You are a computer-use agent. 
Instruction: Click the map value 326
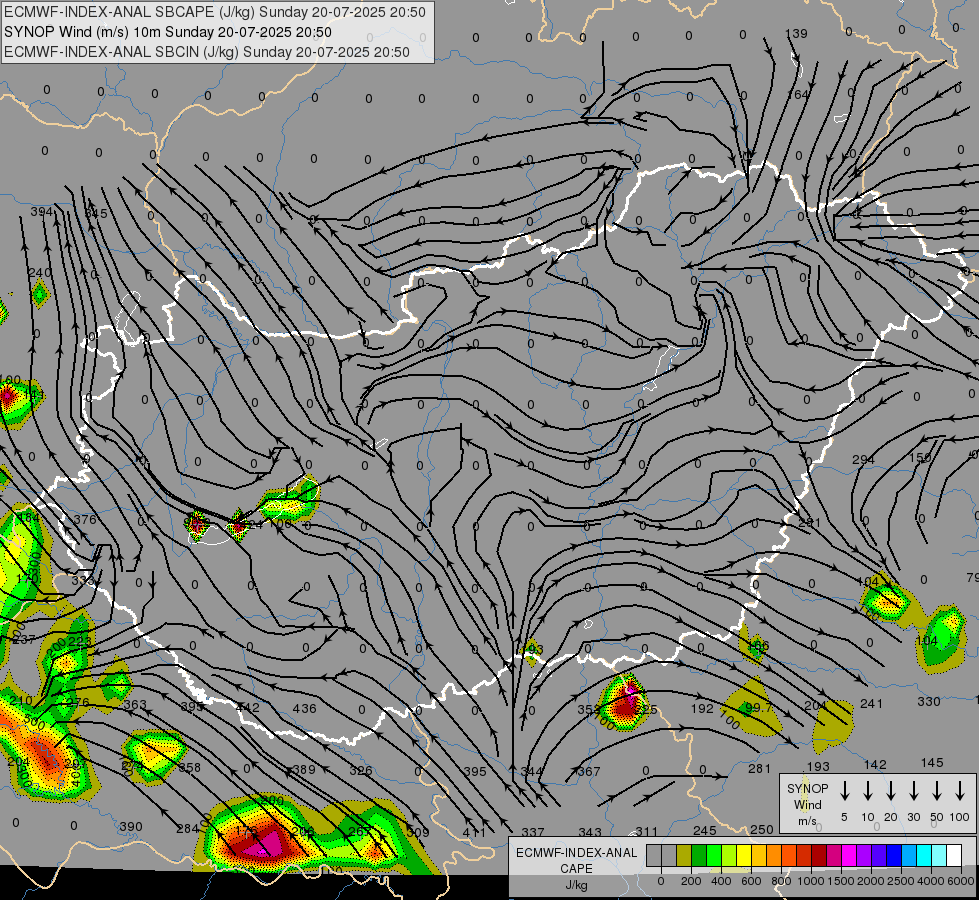pos(361,771)
